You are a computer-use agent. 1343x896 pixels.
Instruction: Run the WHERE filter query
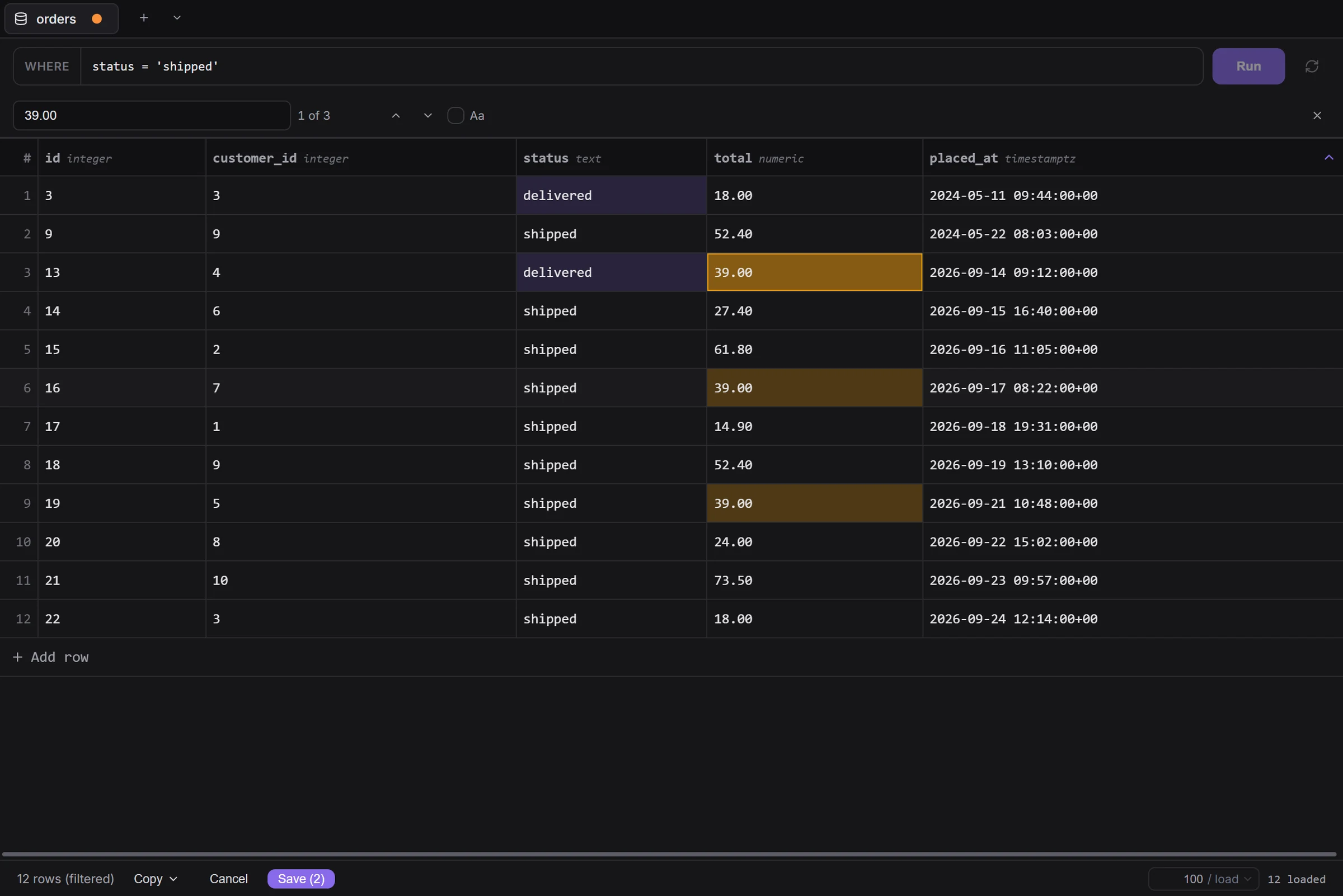[1248, 67]
